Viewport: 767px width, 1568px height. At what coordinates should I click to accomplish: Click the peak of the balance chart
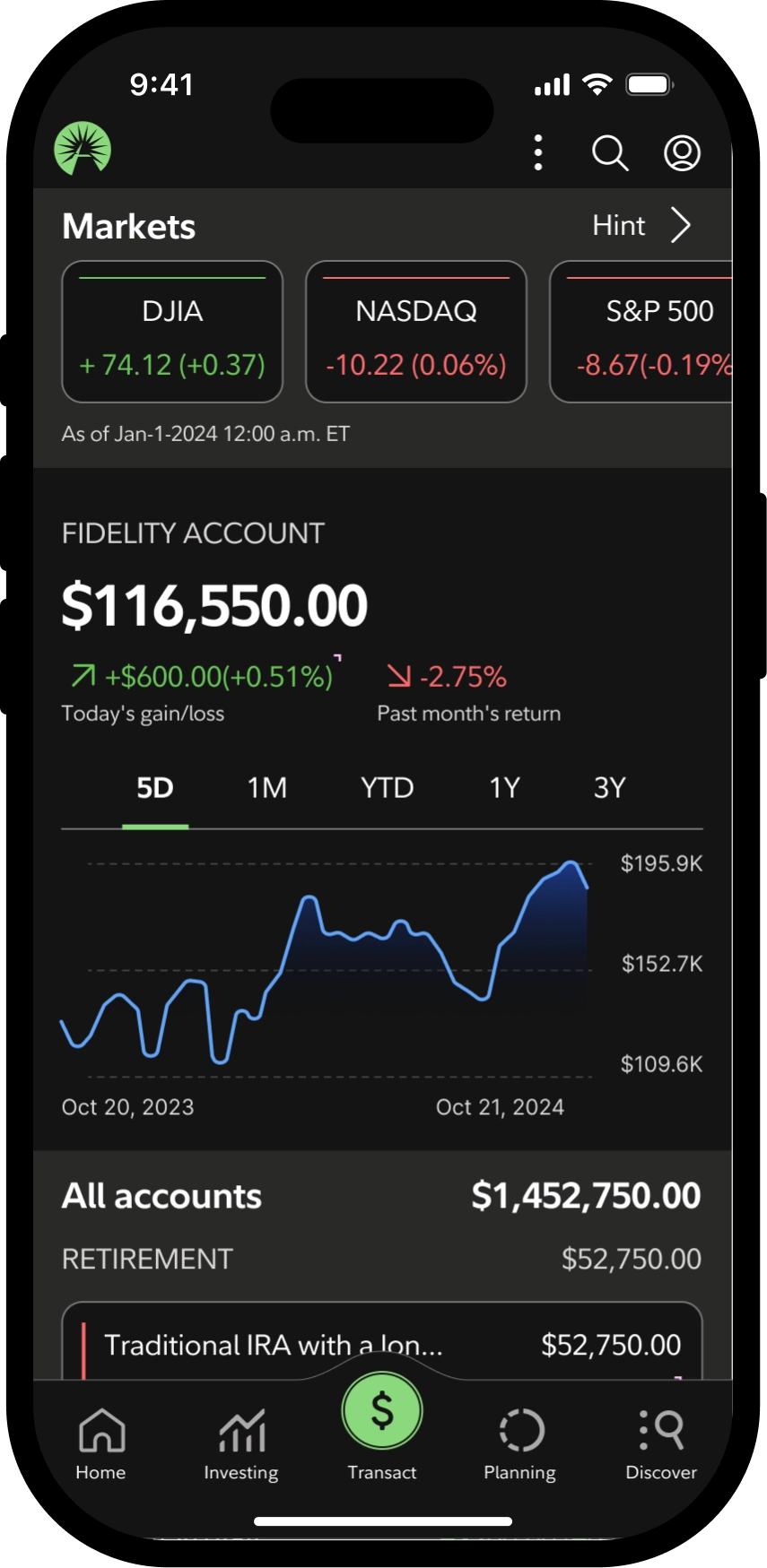(x=571, y=864)
